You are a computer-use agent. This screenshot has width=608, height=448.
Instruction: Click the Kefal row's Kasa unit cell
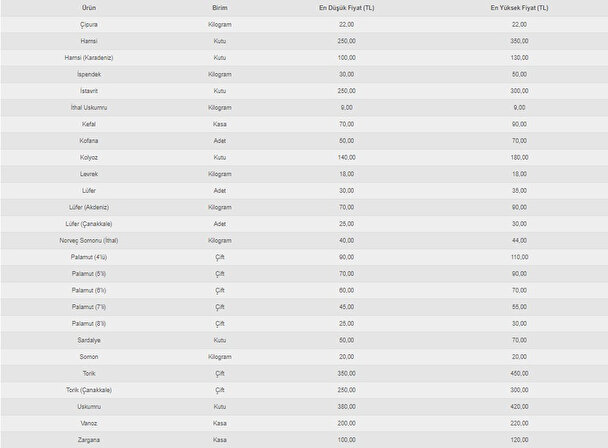pos(220,124)
